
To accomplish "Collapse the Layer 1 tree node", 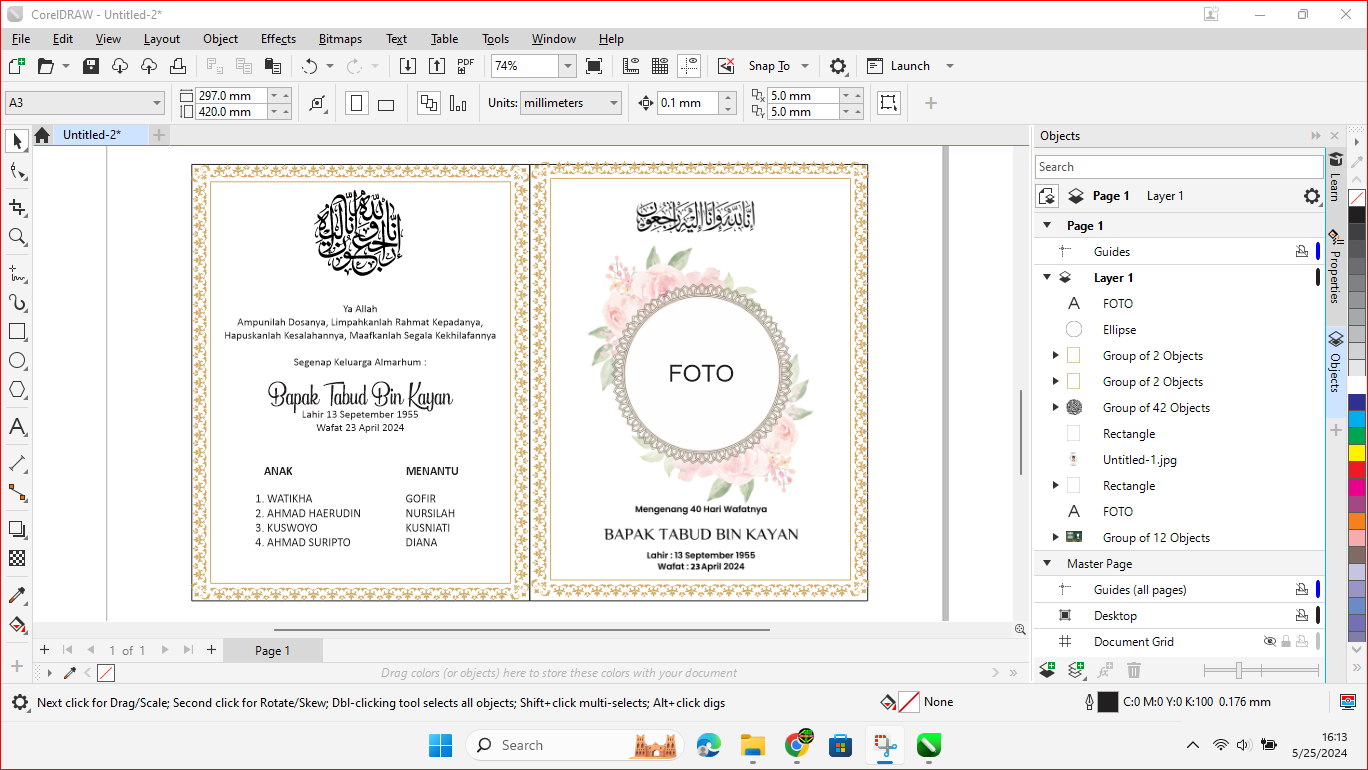I will 1047,278.
